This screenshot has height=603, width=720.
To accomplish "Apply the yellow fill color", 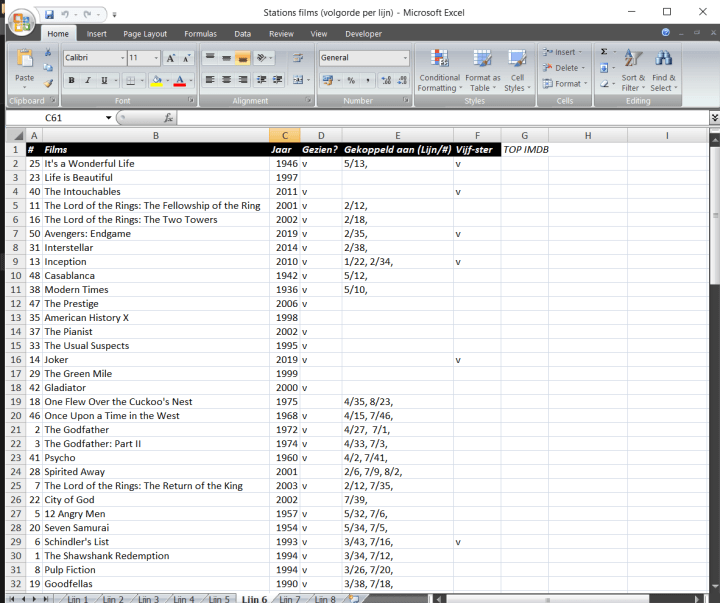I will coord(157,80).
